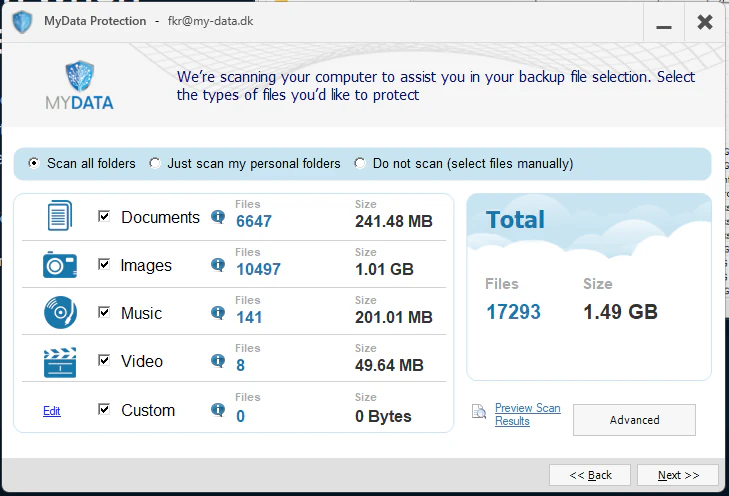The height and width of the screenshot is (496, 729).
Task: Click Video size 49.64 MB
Action: [x=389, y=365]
